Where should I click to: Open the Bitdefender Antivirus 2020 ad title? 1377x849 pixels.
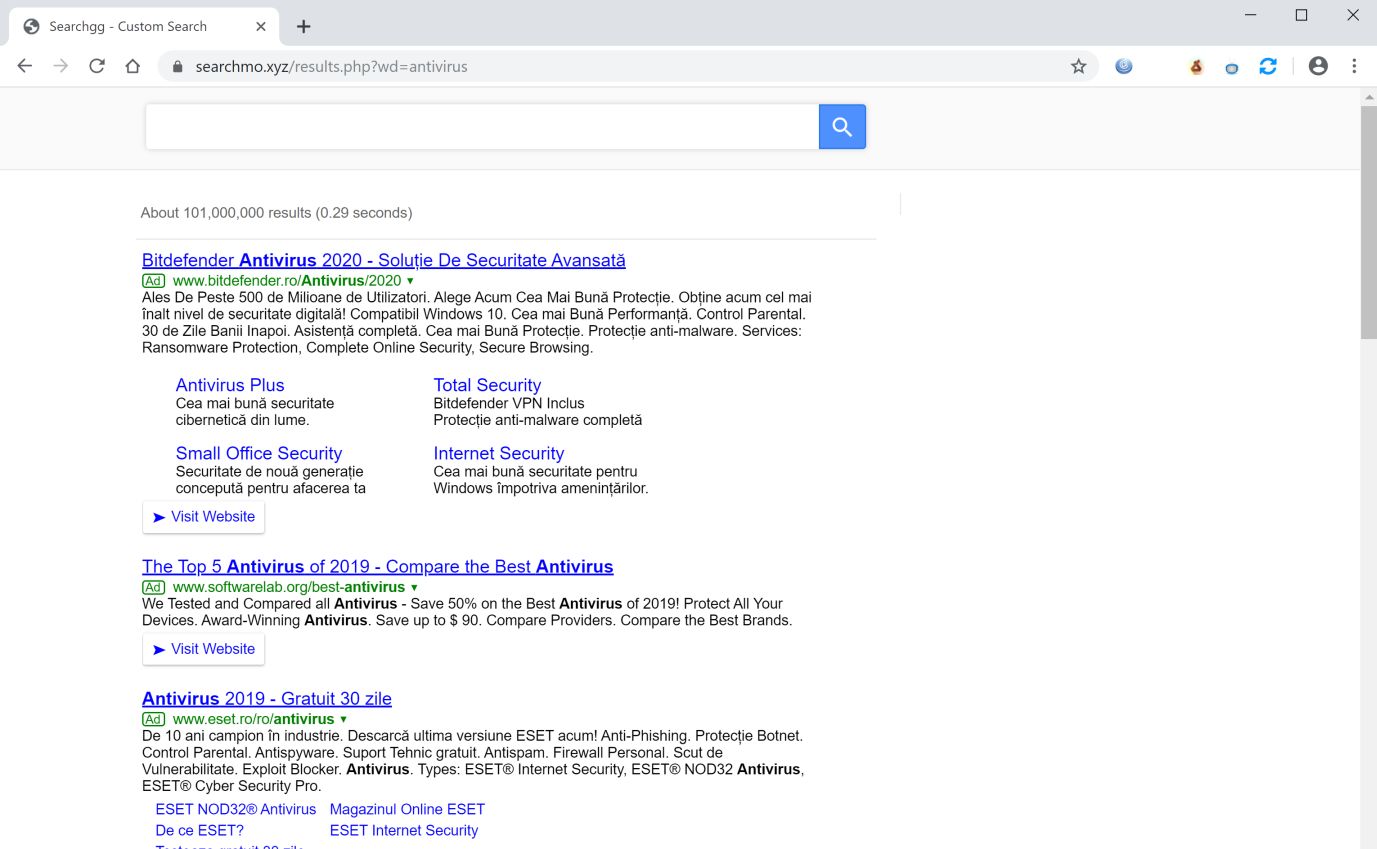pyautogui.click(x=384, y=261)
